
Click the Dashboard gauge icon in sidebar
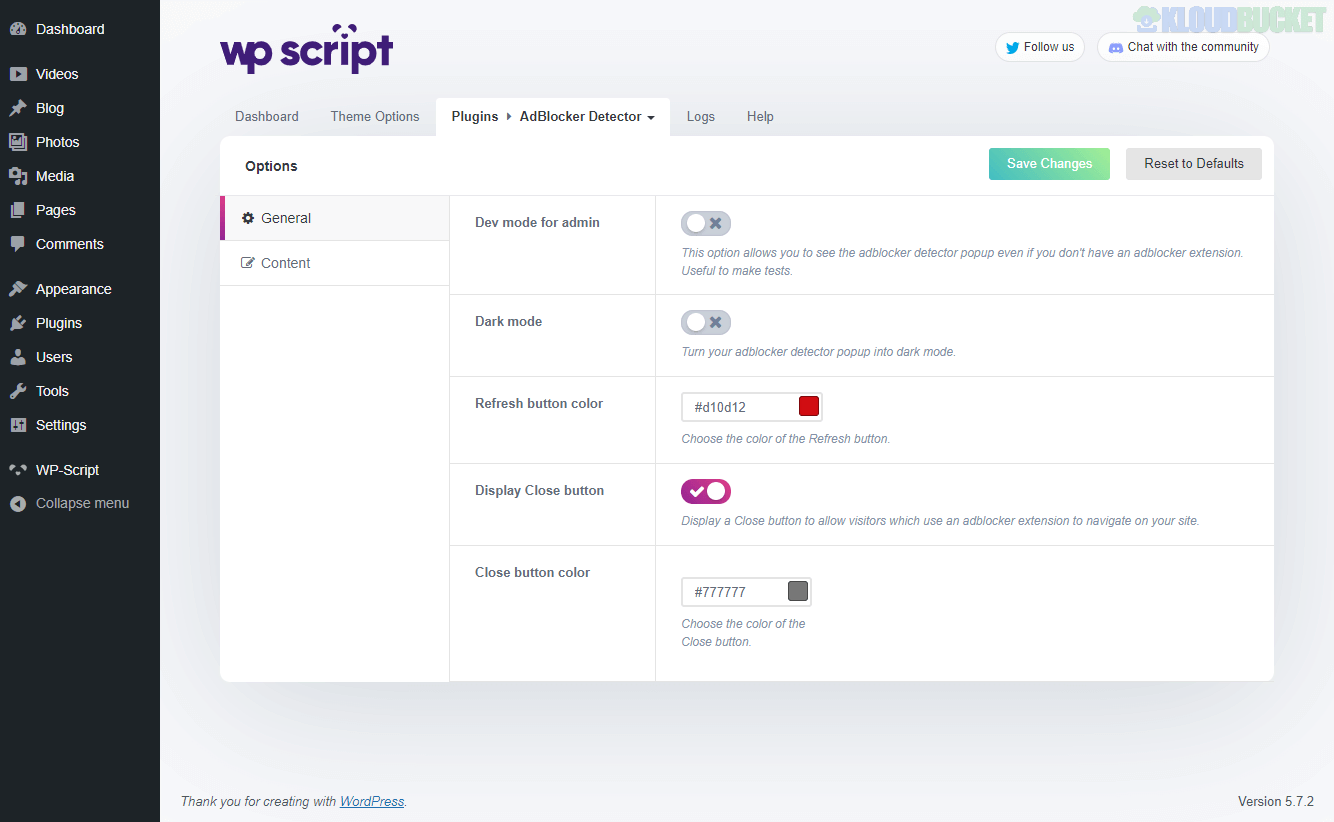point(18,29)
